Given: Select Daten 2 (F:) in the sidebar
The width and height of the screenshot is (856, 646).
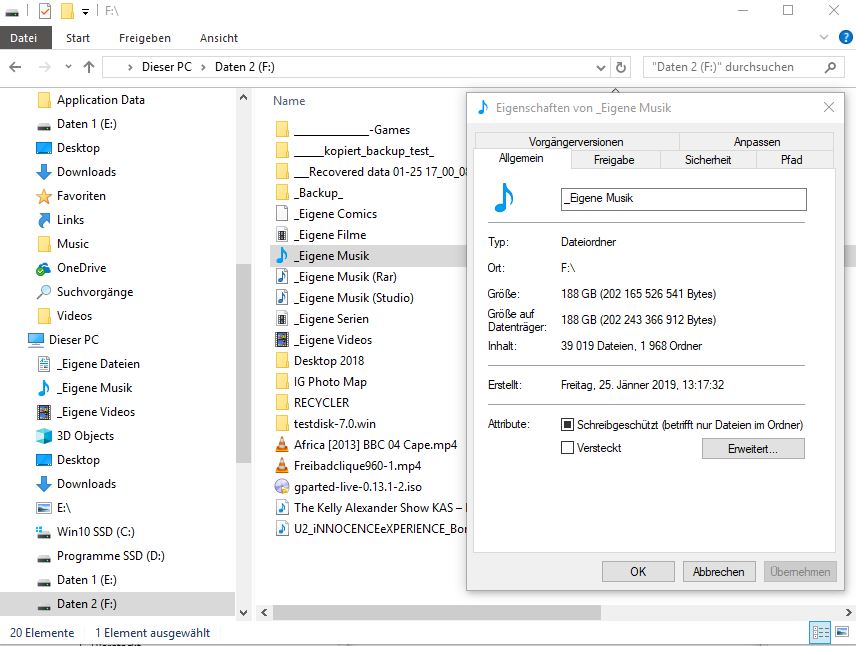Looking at the screenshot, I should [117, 604].
